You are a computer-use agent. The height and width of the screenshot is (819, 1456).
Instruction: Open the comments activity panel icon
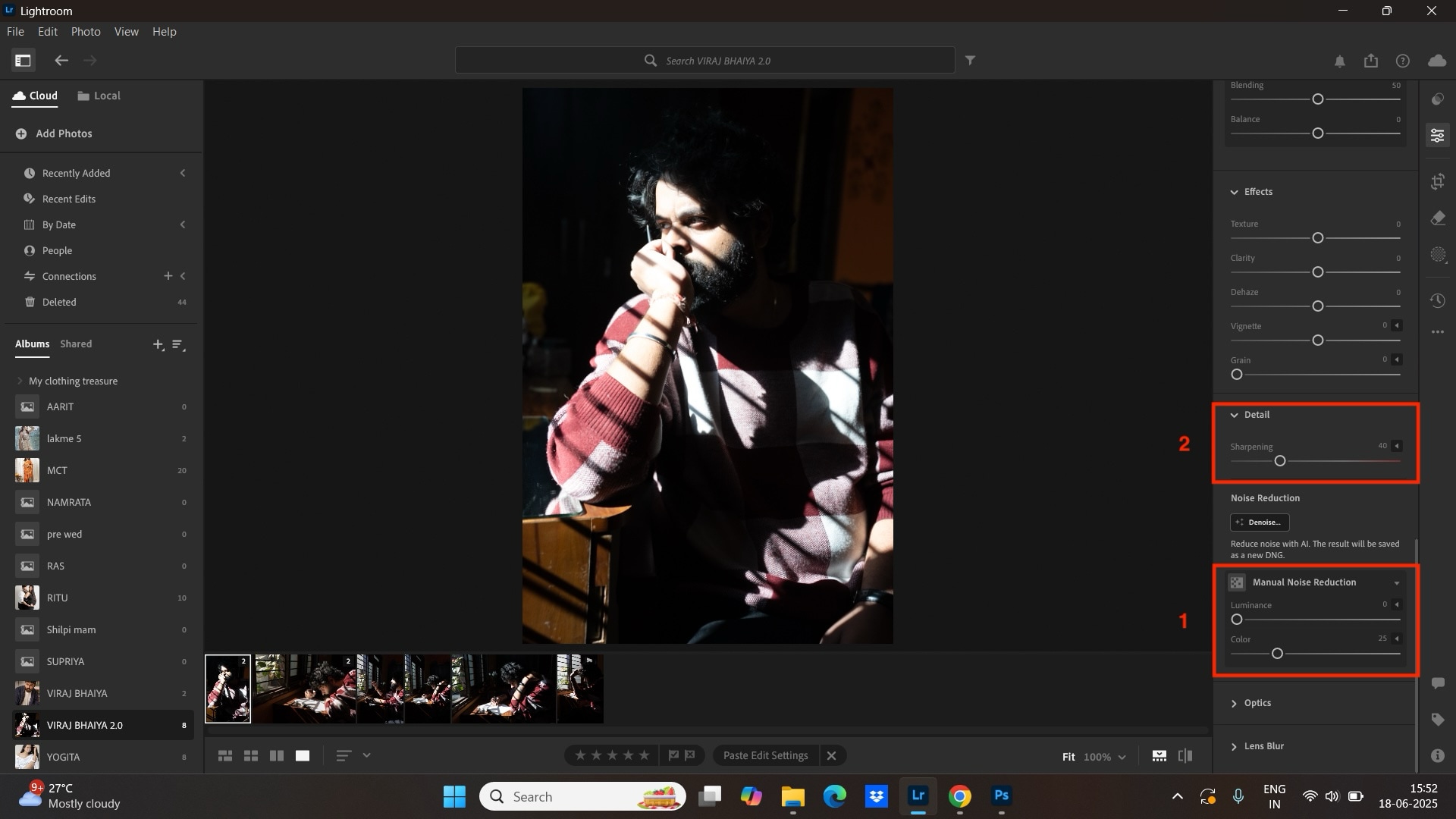[1438, 683]
